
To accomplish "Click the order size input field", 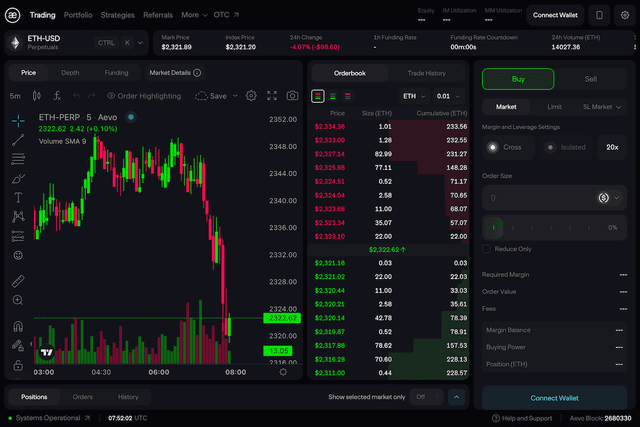I will tap(539, 198).
